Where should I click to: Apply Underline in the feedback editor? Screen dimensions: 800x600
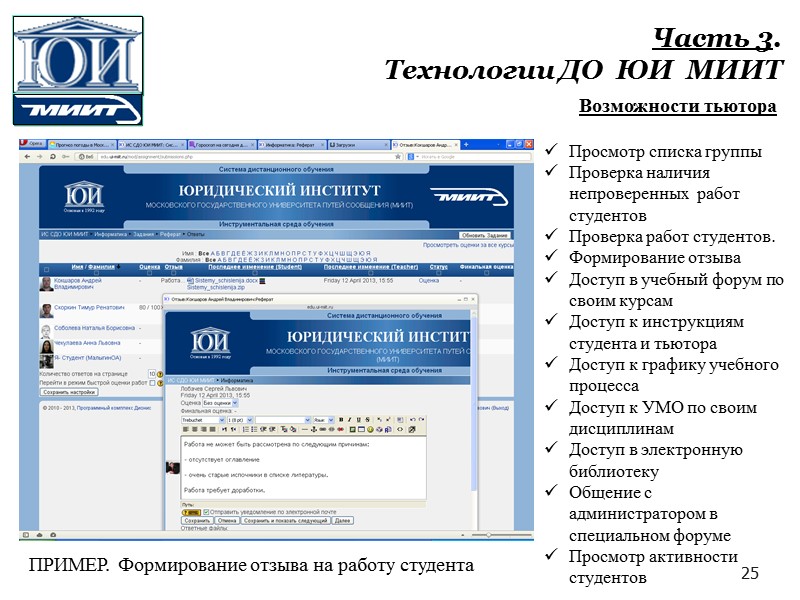point(359,420)
